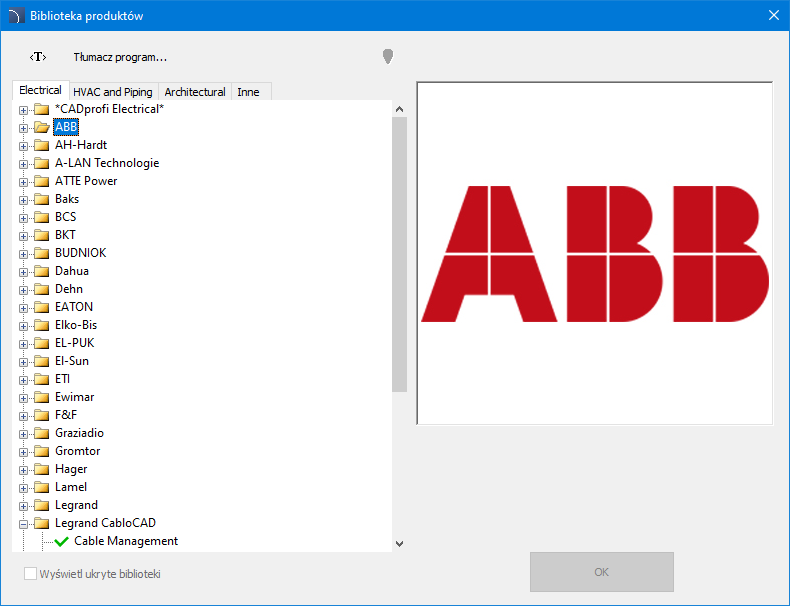Click the Legrand CabloCAD folder icon

point(41,523)
